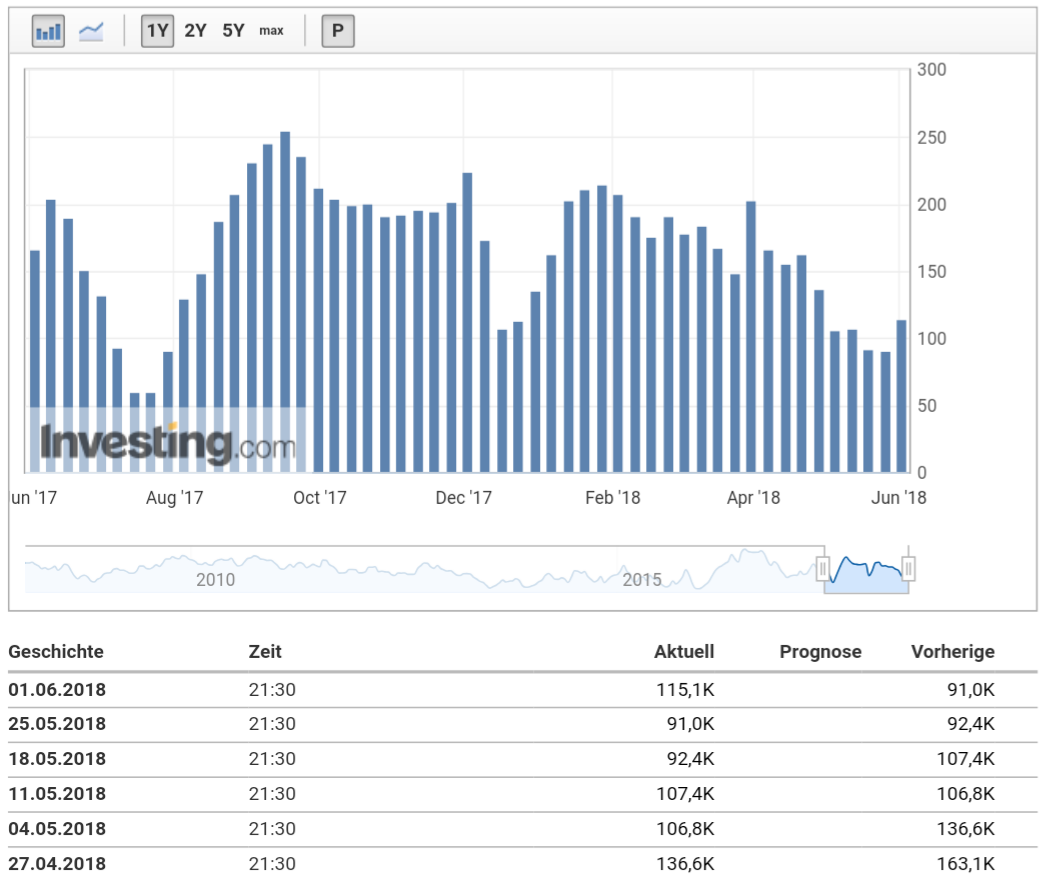1055x887 pixels.
Task: Click the Geschichte column header
Action: [56, 652]
